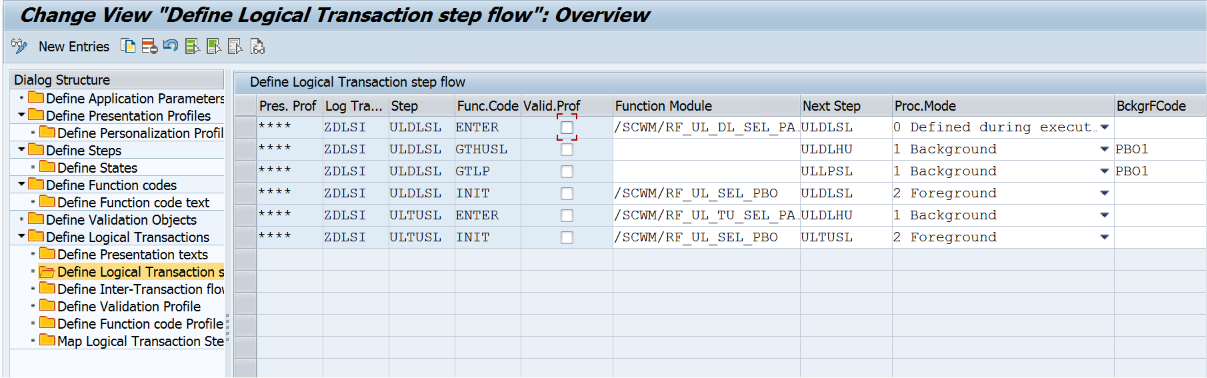This screenshot has width=1207, height=378.
Task: Collapse the Define Logical Transactions node arrow
Action: tap(21, 237)
